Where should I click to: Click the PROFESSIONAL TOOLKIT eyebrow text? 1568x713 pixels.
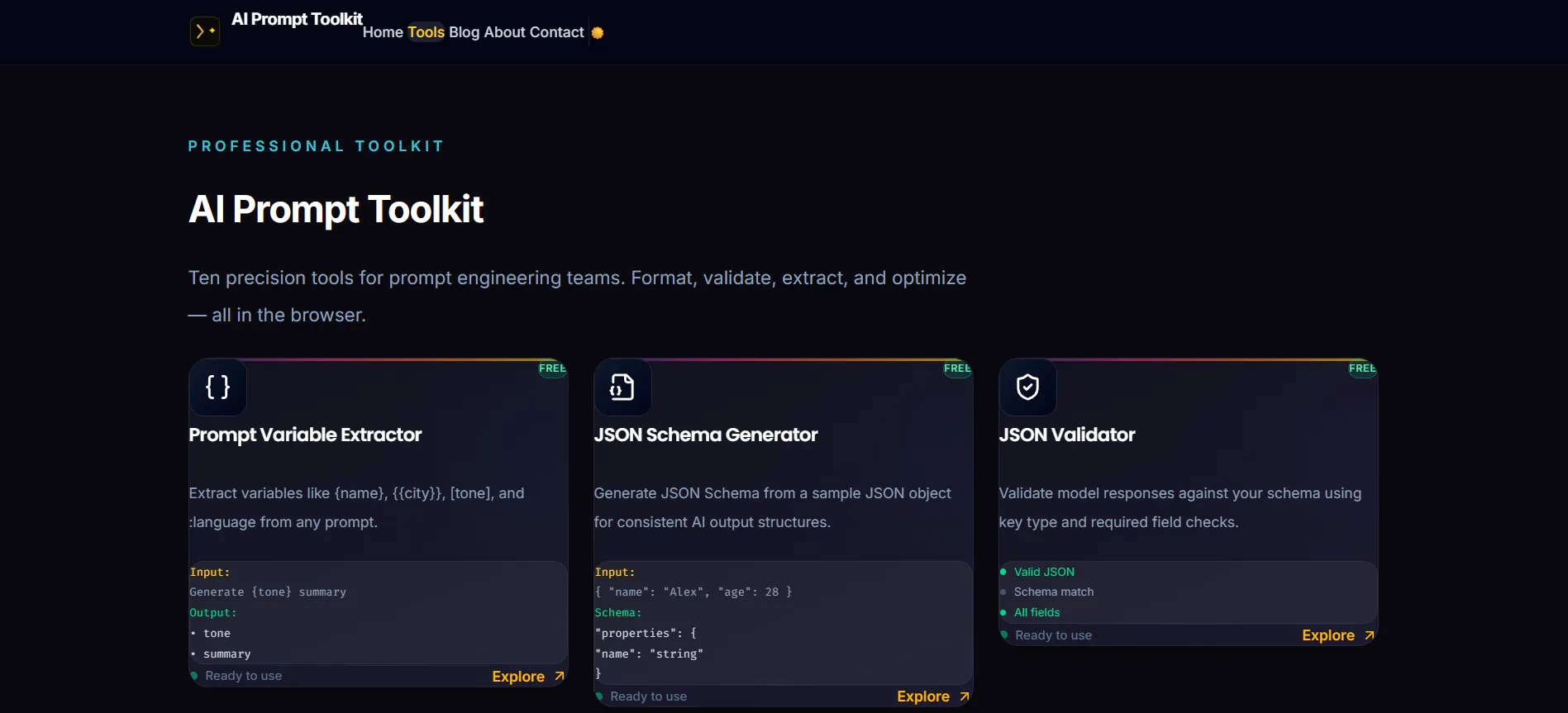317,146
